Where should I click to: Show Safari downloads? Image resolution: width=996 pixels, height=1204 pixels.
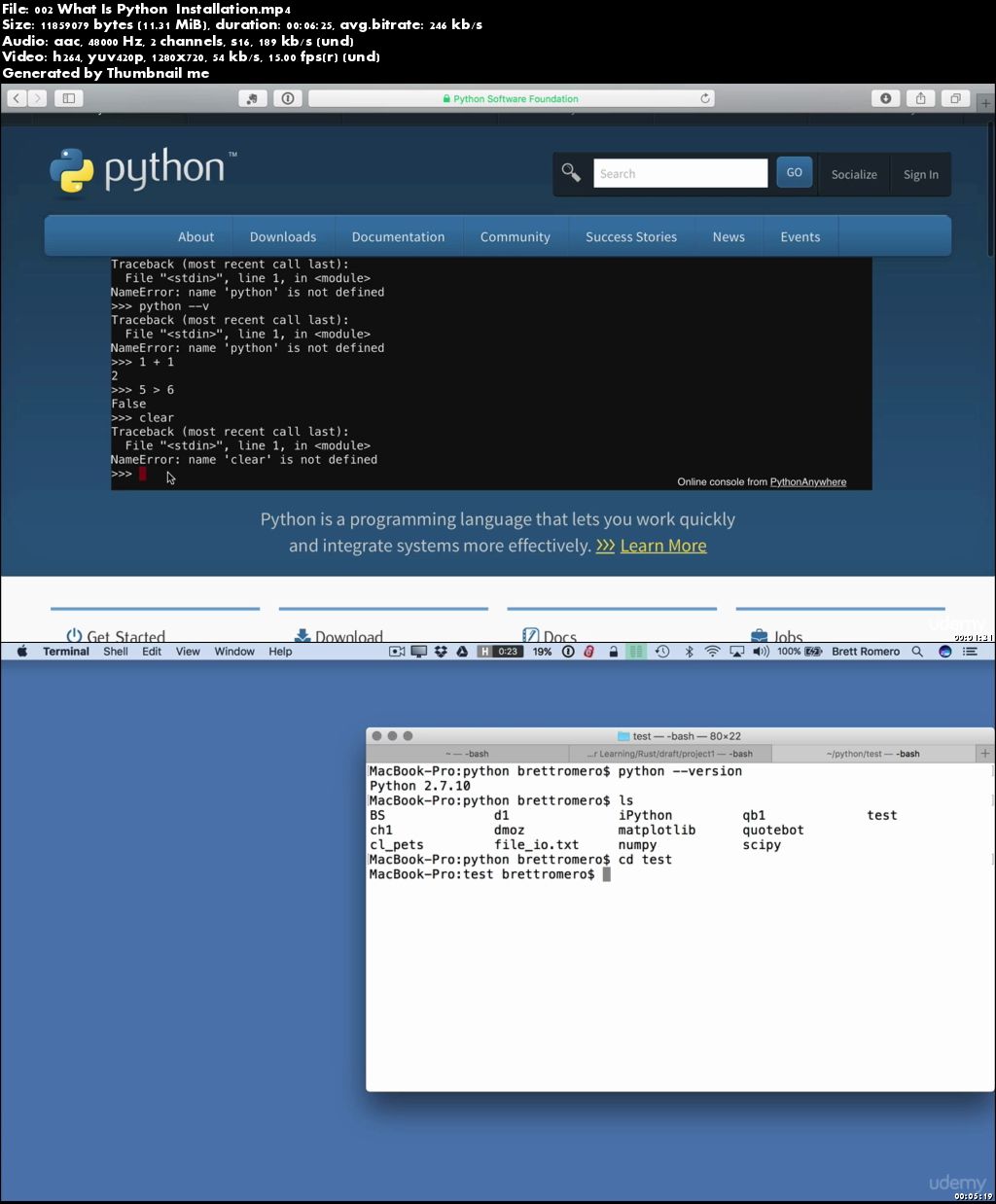pyautogui.click(x=885, y=98)
